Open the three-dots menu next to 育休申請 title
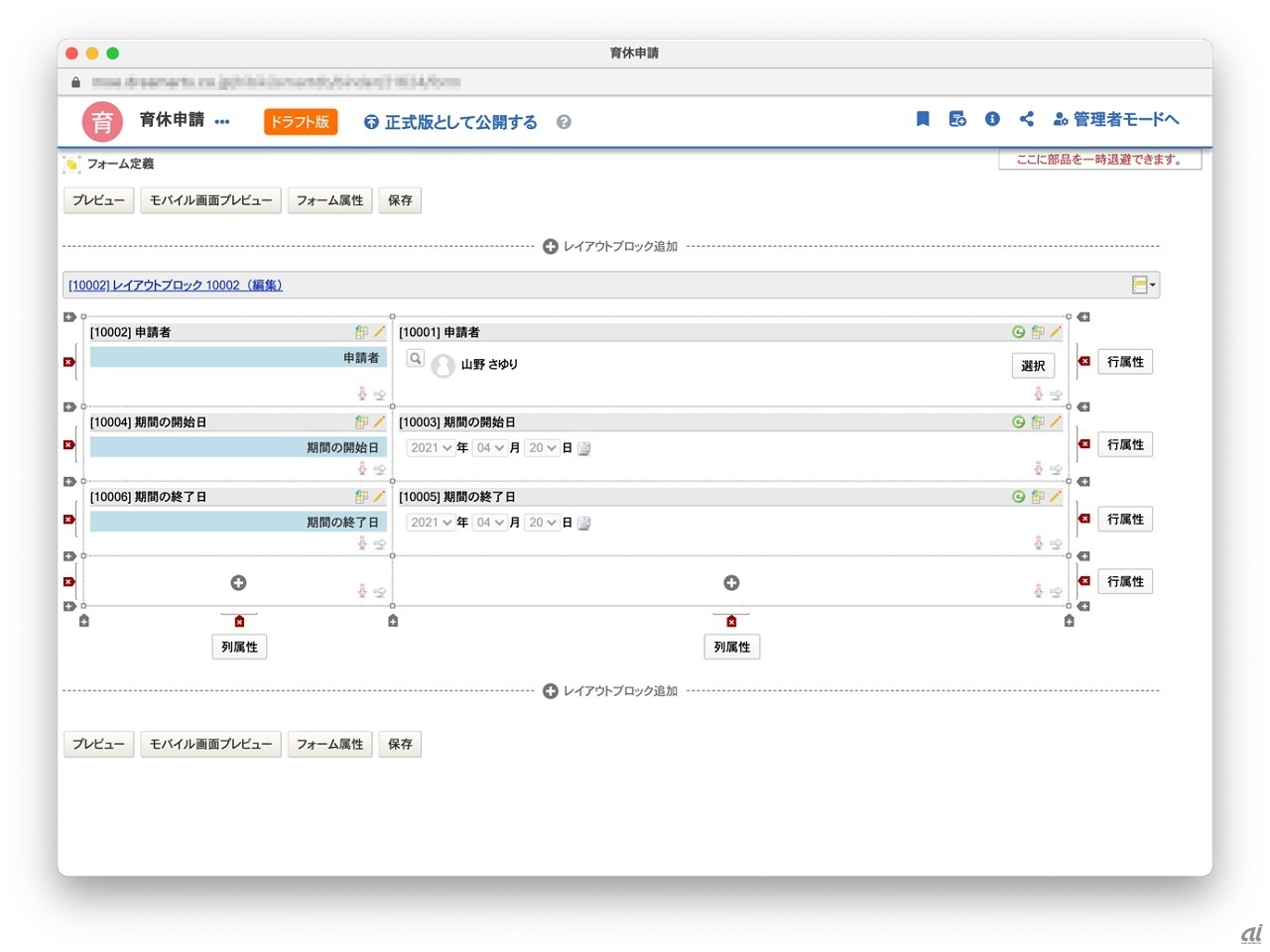The height and width of the screenshot is (952, 1270). click(222, 122)
